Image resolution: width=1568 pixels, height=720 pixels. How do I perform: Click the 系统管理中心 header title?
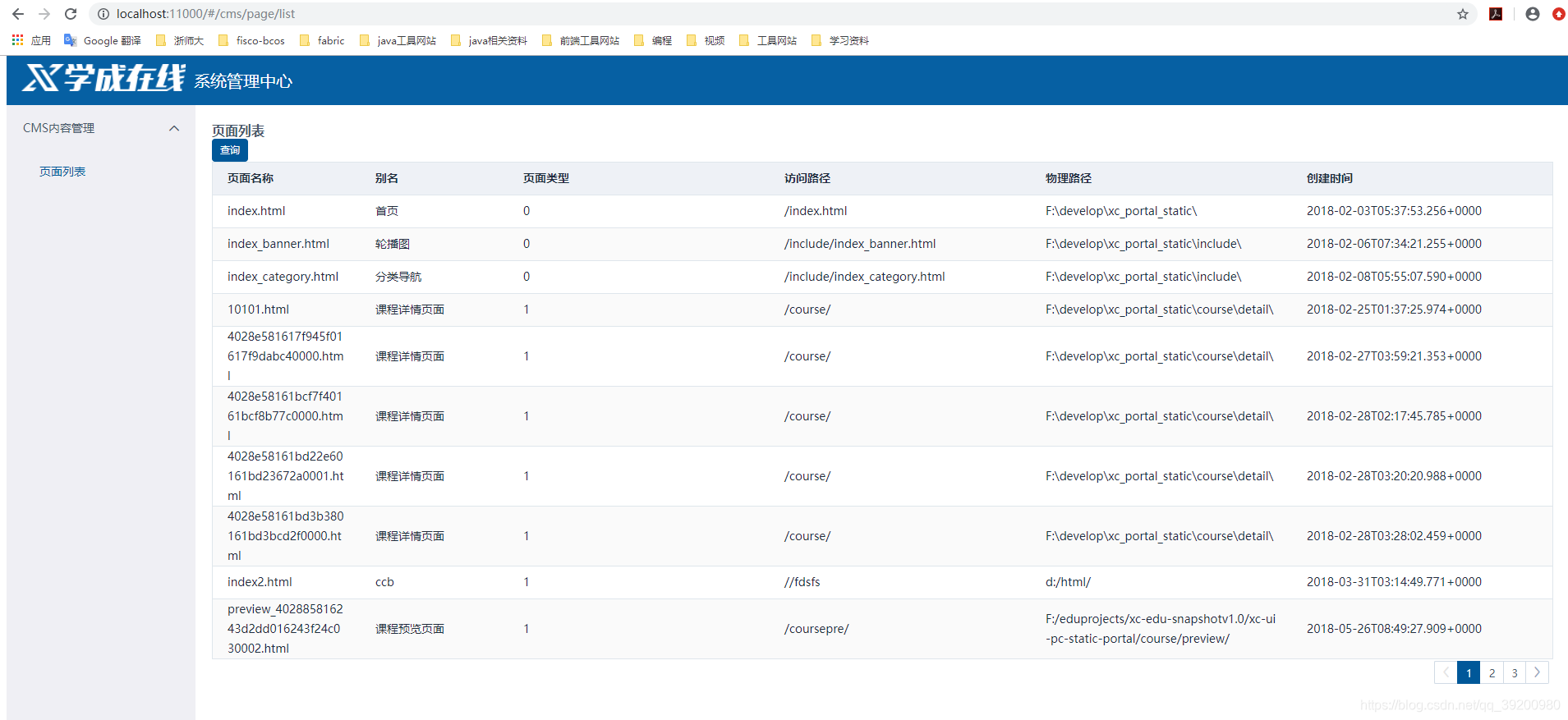pyautogui.click(x=243, y=81)
